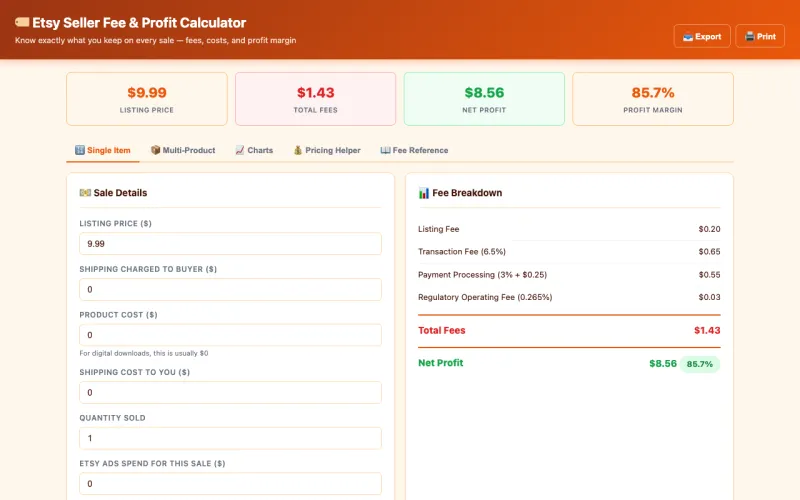Go to the Pricing Helper tab
Screen dimensions: 800x500
(327, 150)
